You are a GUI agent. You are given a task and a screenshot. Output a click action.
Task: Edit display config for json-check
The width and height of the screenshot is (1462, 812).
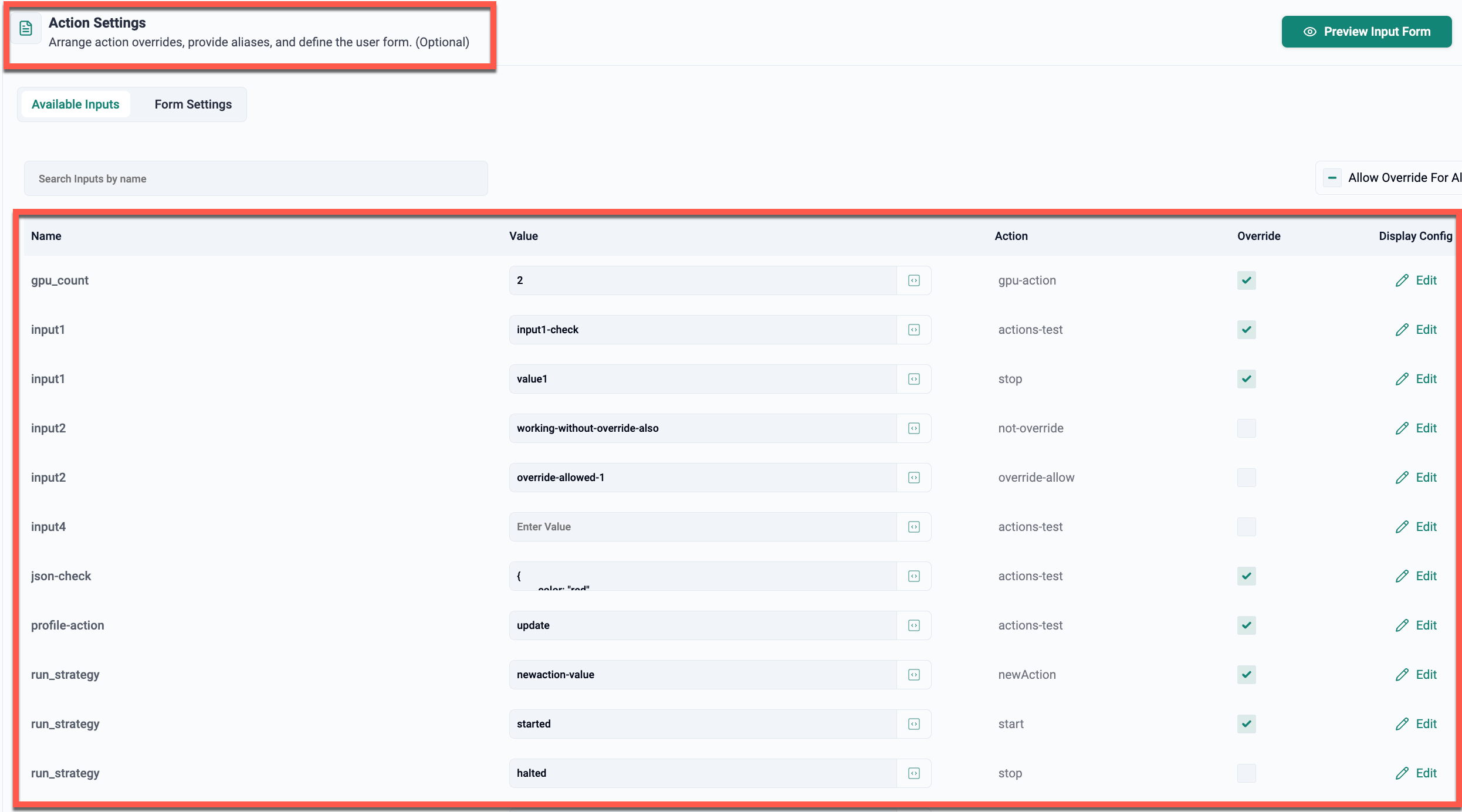(x=1416, y=576)
